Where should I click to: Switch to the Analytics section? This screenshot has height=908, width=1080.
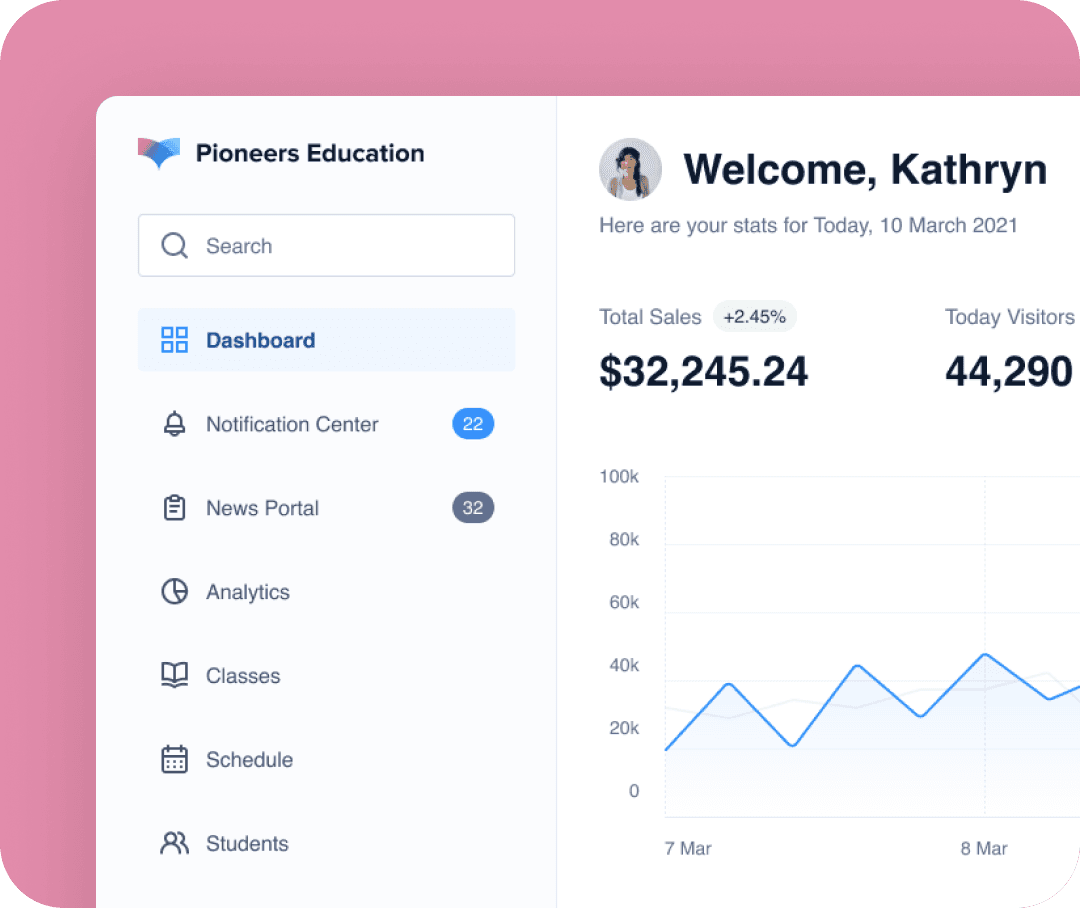[248, 592]
